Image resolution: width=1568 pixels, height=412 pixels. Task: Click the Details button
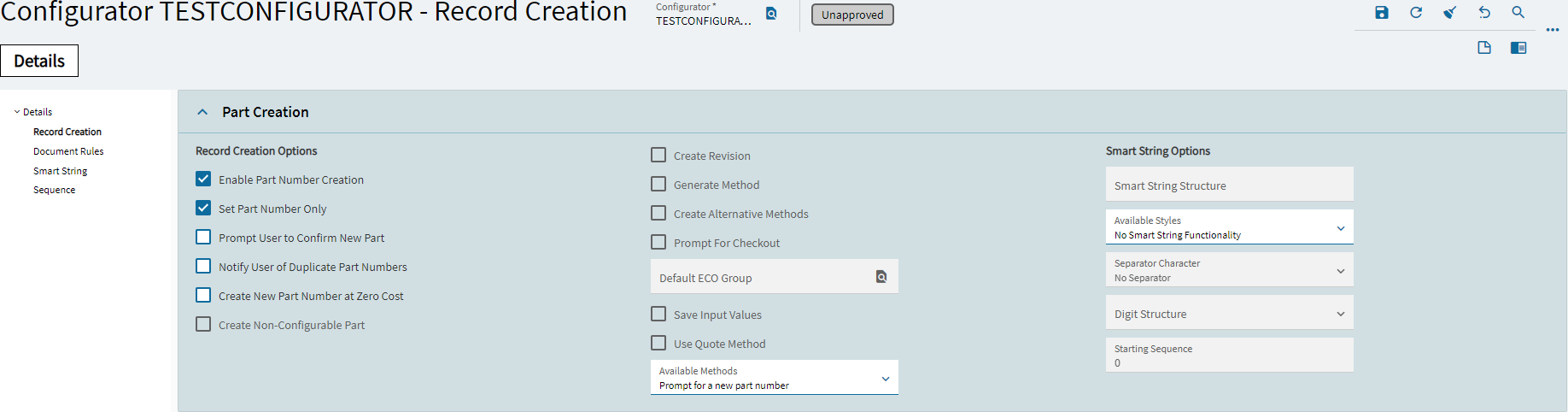pos(39,61)
